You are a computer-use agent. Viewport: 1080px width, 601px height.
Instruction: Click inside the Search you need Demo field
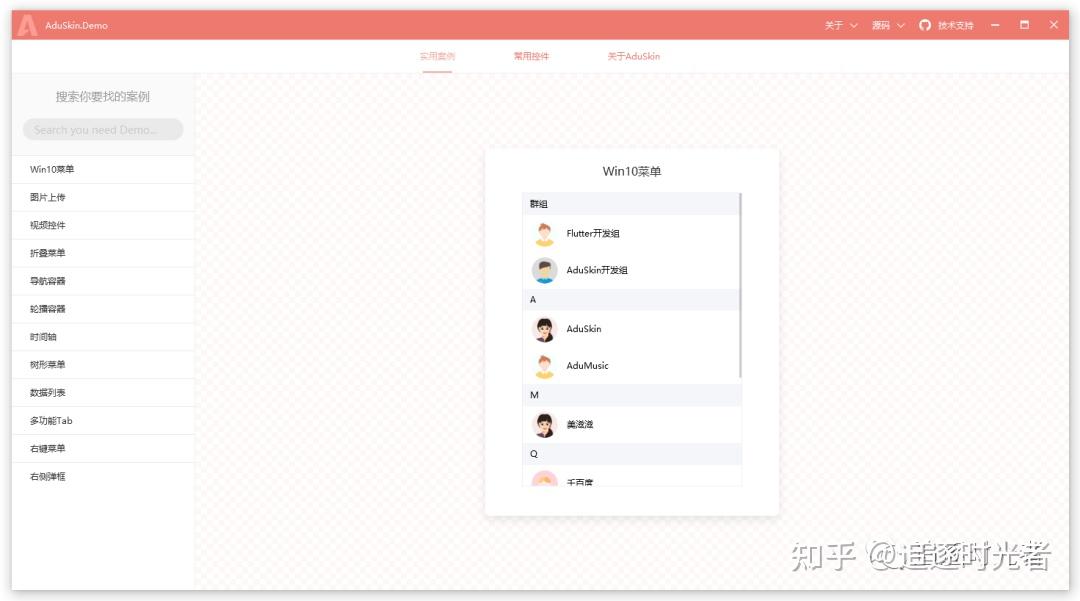click(103, 129)
